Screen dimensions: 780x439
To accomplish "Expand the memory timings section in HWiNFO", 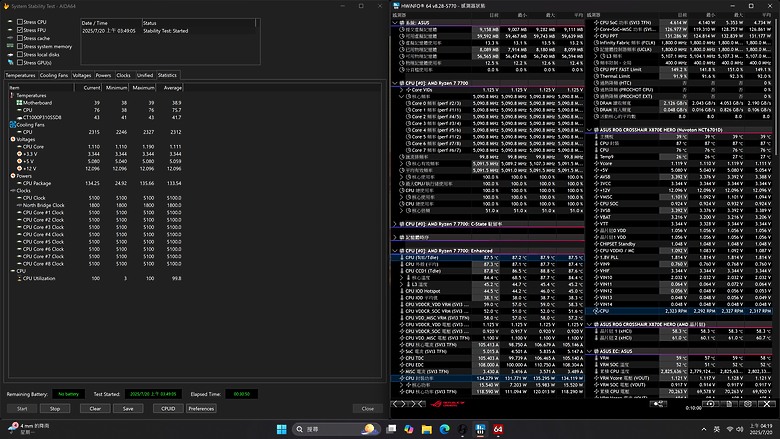I will point(395,238).
